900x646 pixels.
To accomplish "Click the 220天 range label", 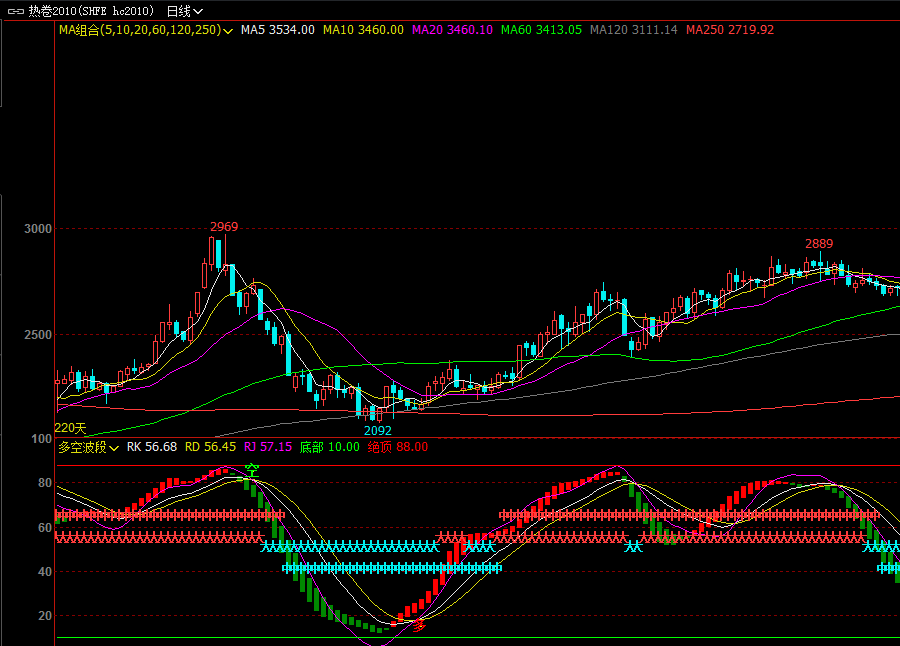I will pyautogui.click(x=70, y=428).
